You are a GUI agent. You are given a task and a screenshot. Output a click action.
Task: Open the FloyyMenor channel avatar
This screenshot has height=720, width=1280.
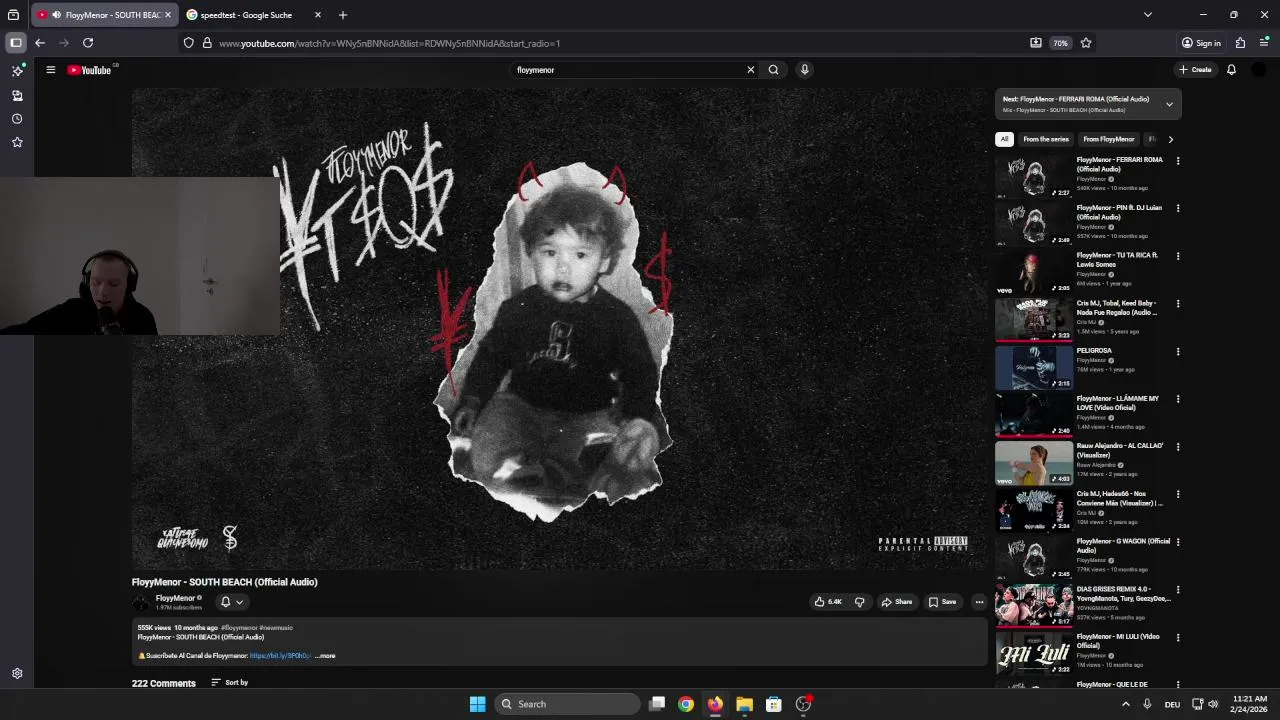141,602
